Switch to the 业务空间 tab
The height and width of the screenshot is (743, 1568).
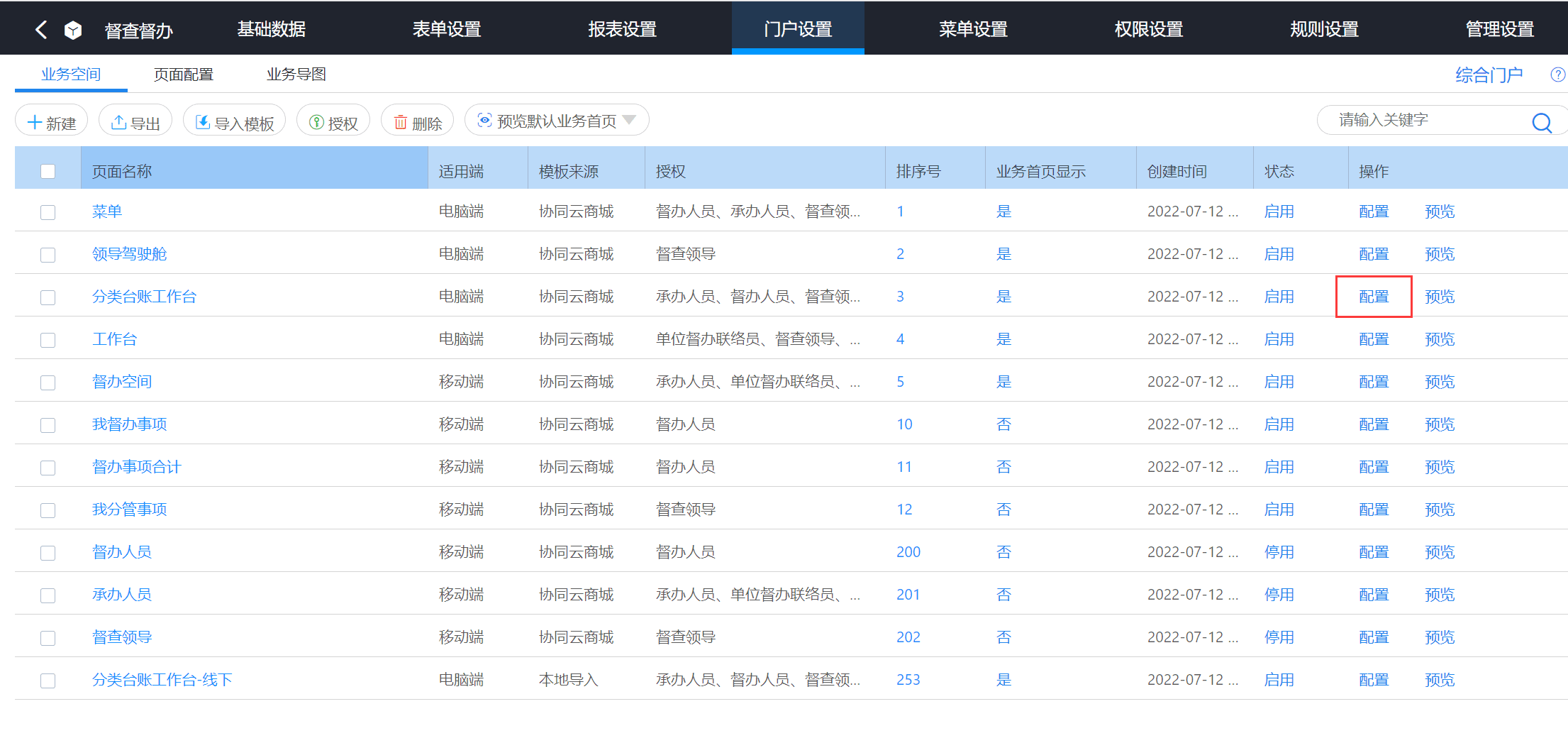coord(71,75)
